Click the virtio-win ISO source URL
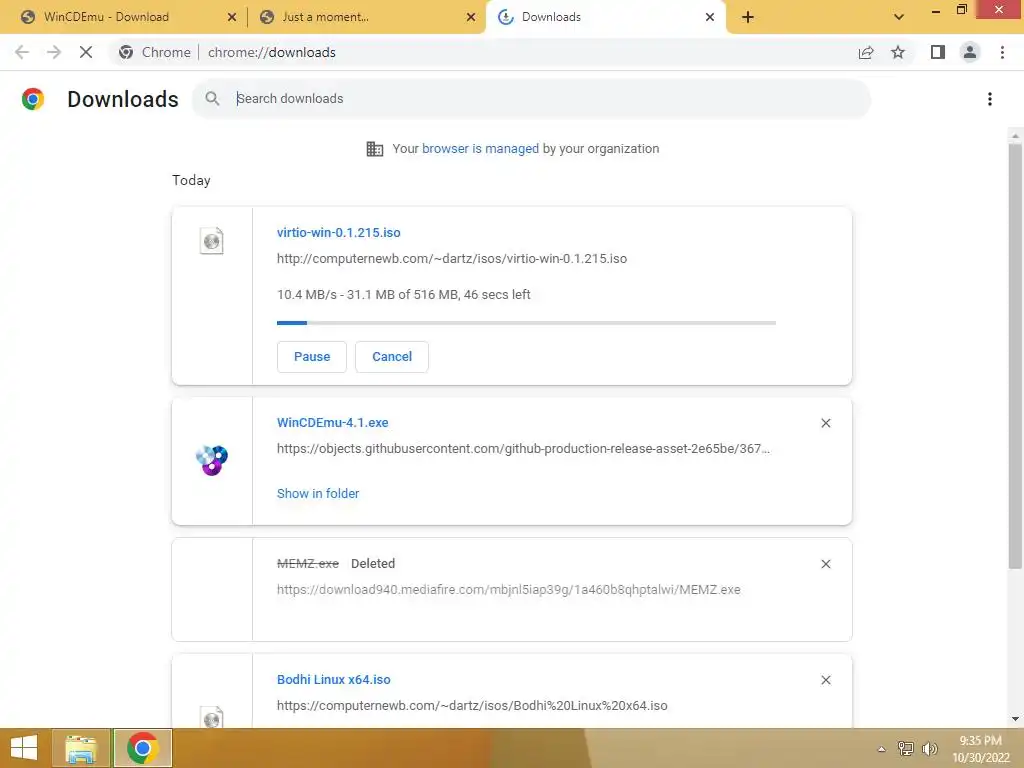Image resolution: width=1024 pixels, height=768 pixels. point(451,259)
